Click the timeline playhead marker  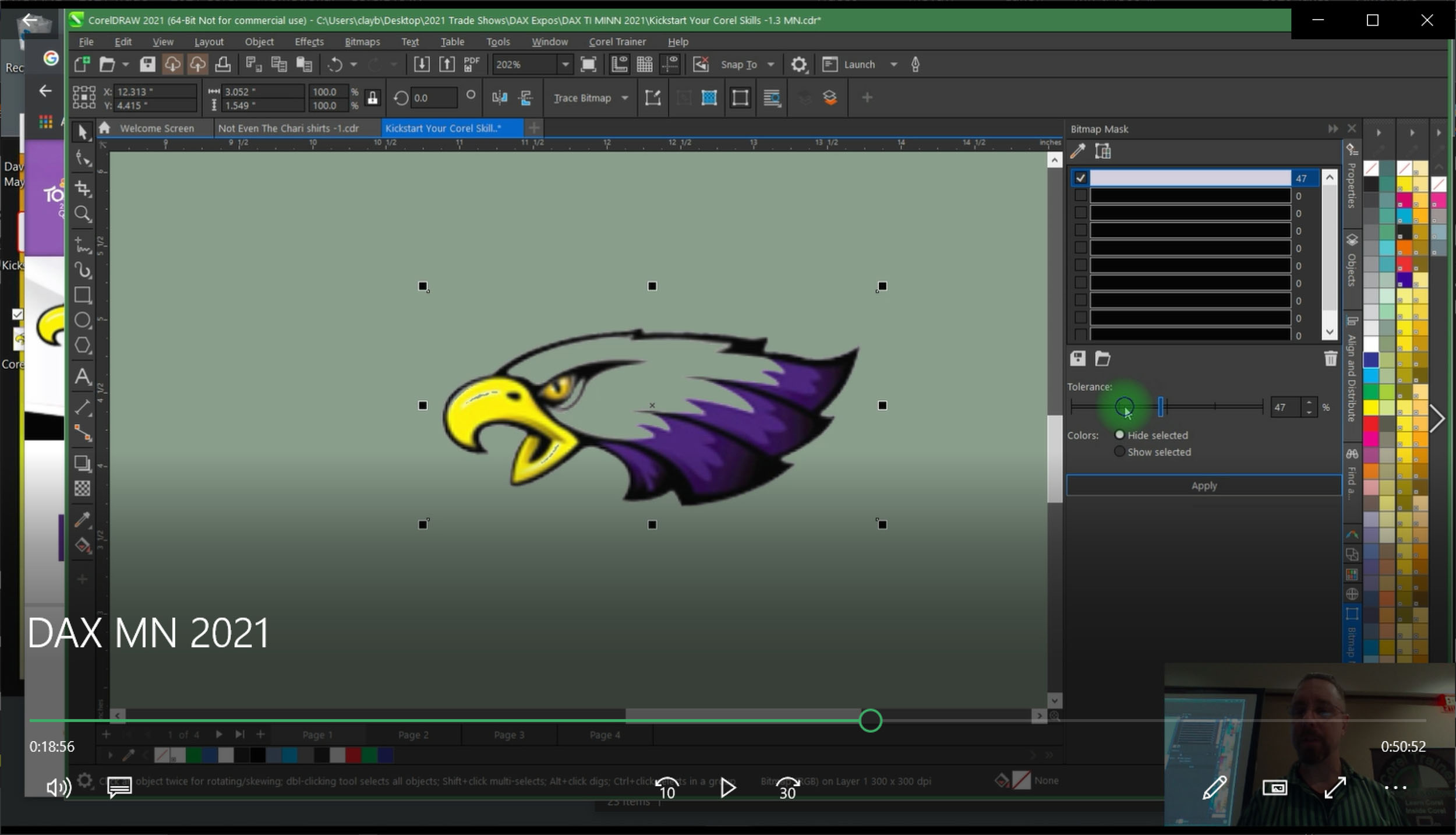point(869,719)
